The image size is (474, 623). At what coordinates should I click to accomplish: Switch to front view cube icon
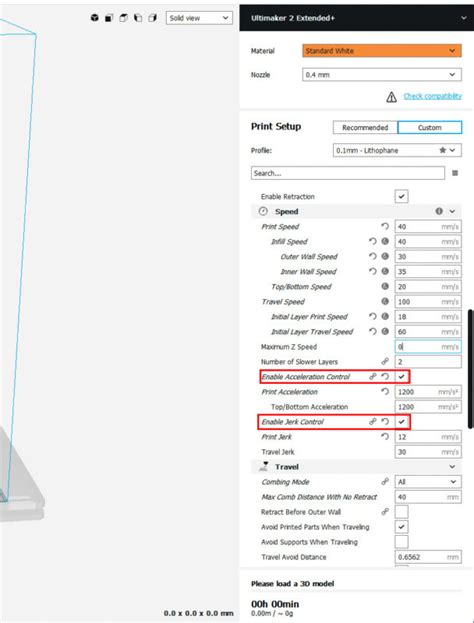[109, 18]
